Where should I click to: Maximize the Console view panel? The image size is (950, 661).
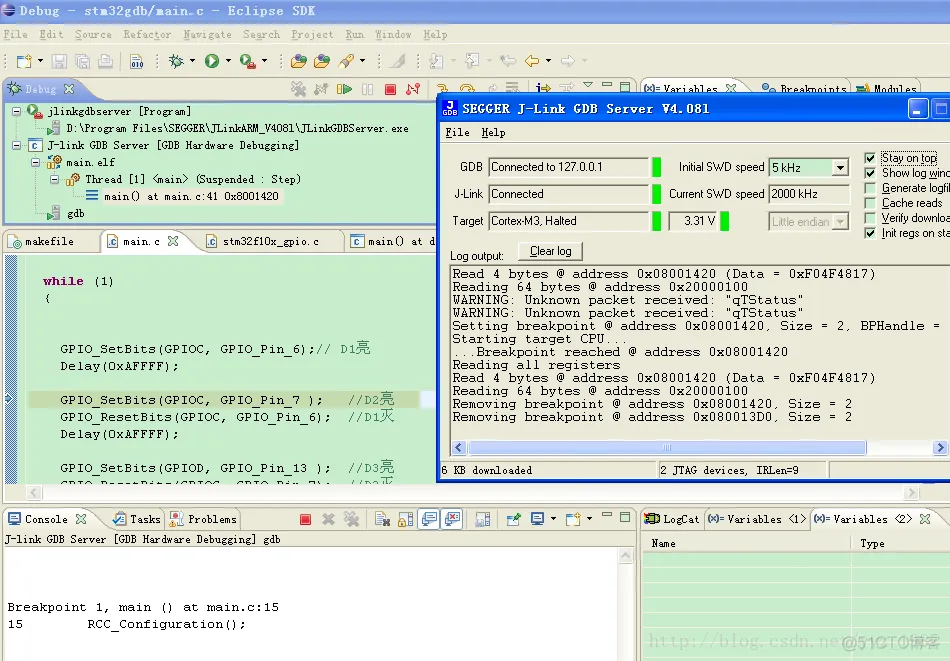click(x=625, y=517)
